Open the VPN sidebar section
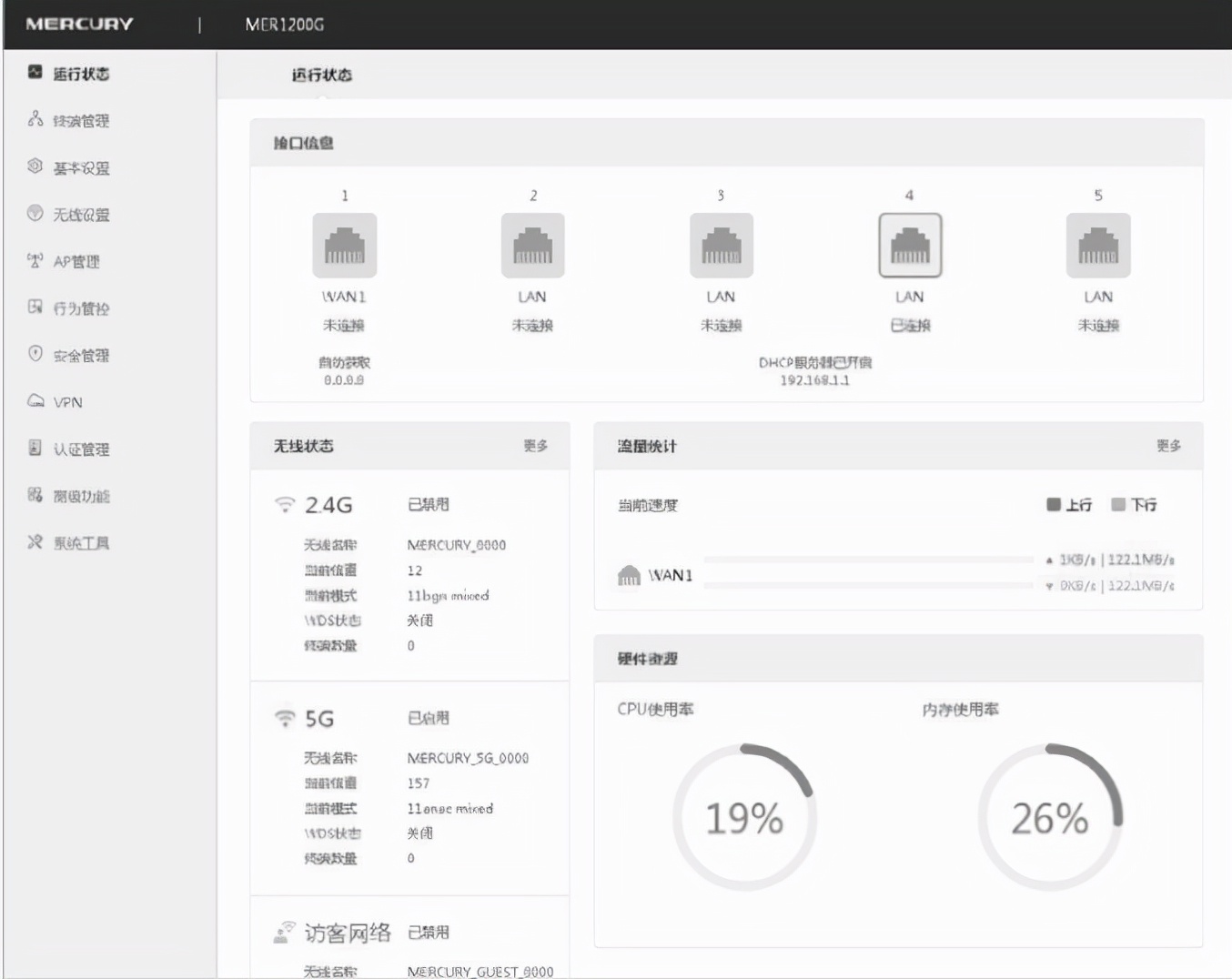The height and width of the screenshot is (979, 1232). (x=67, y=402)
